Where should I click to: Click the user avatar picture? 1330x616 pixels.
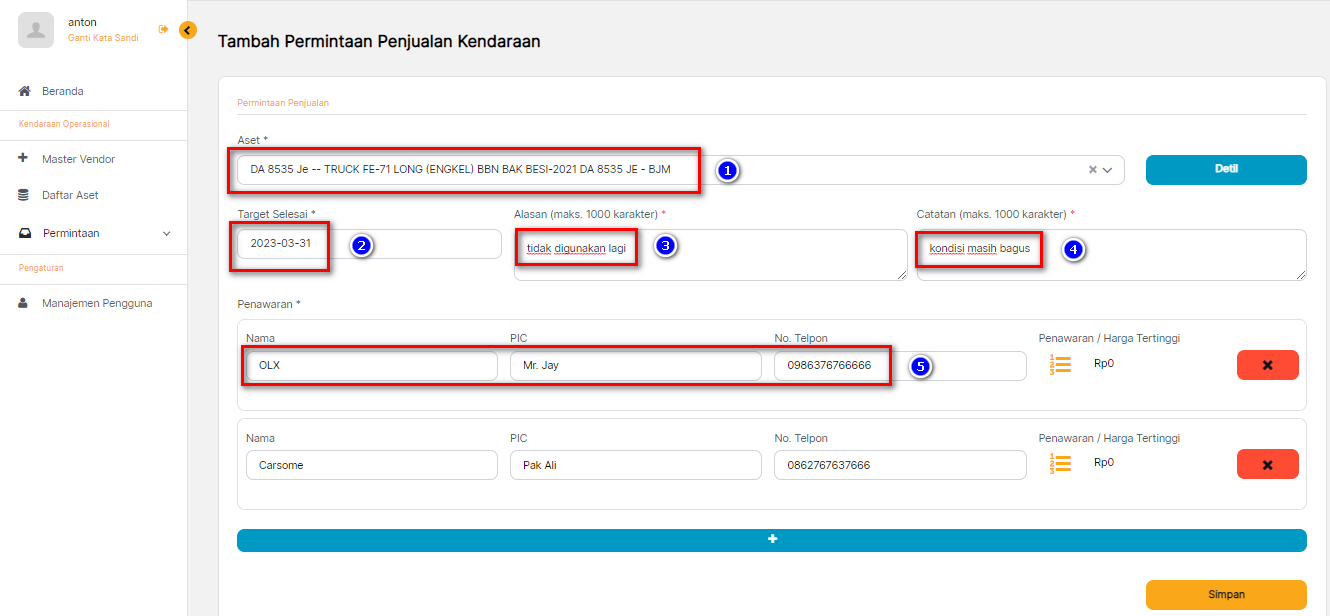pos(36,30)
